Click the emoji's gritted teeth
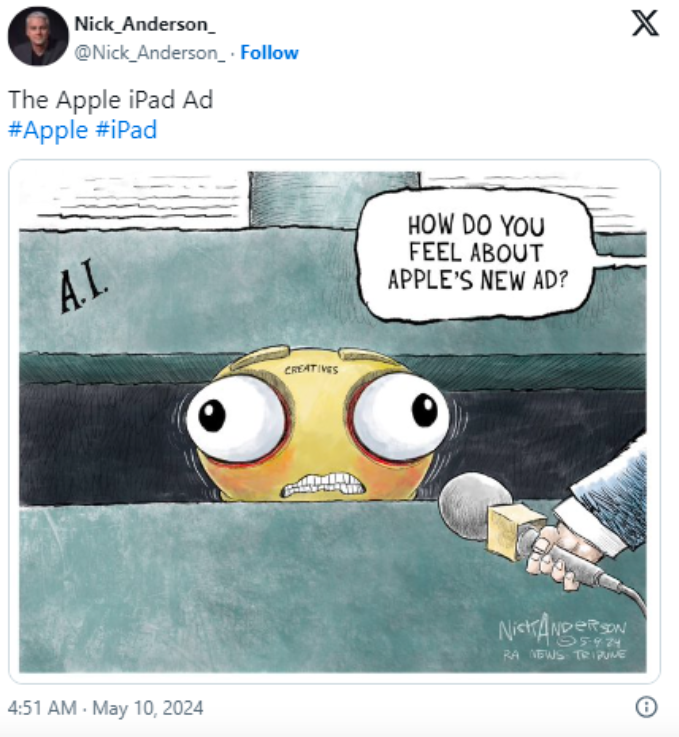This screenshot has height=737, width=679. click(323, 485)
